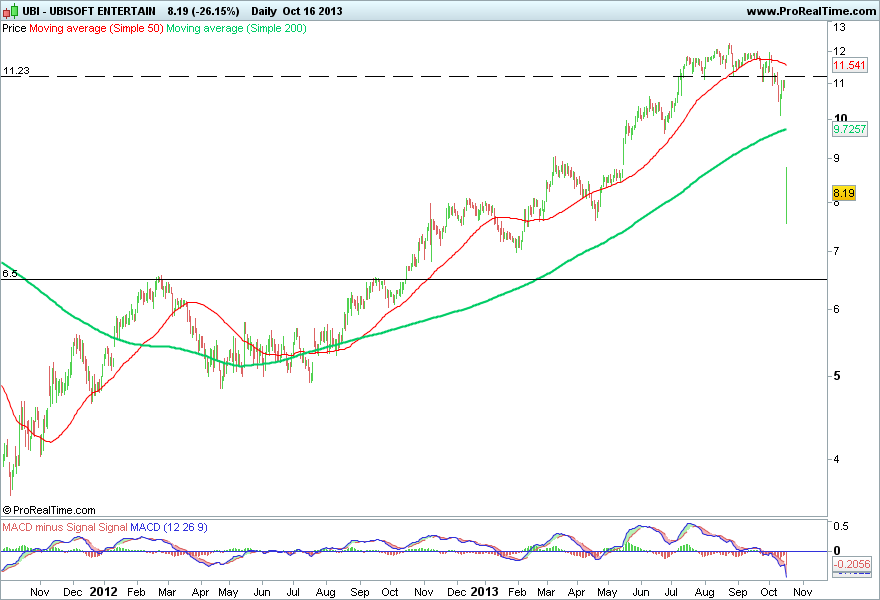This screenshot has height=600, width=880.
Task: Click the yellow 8.19 price tag
Action: [x=844, y=194]
